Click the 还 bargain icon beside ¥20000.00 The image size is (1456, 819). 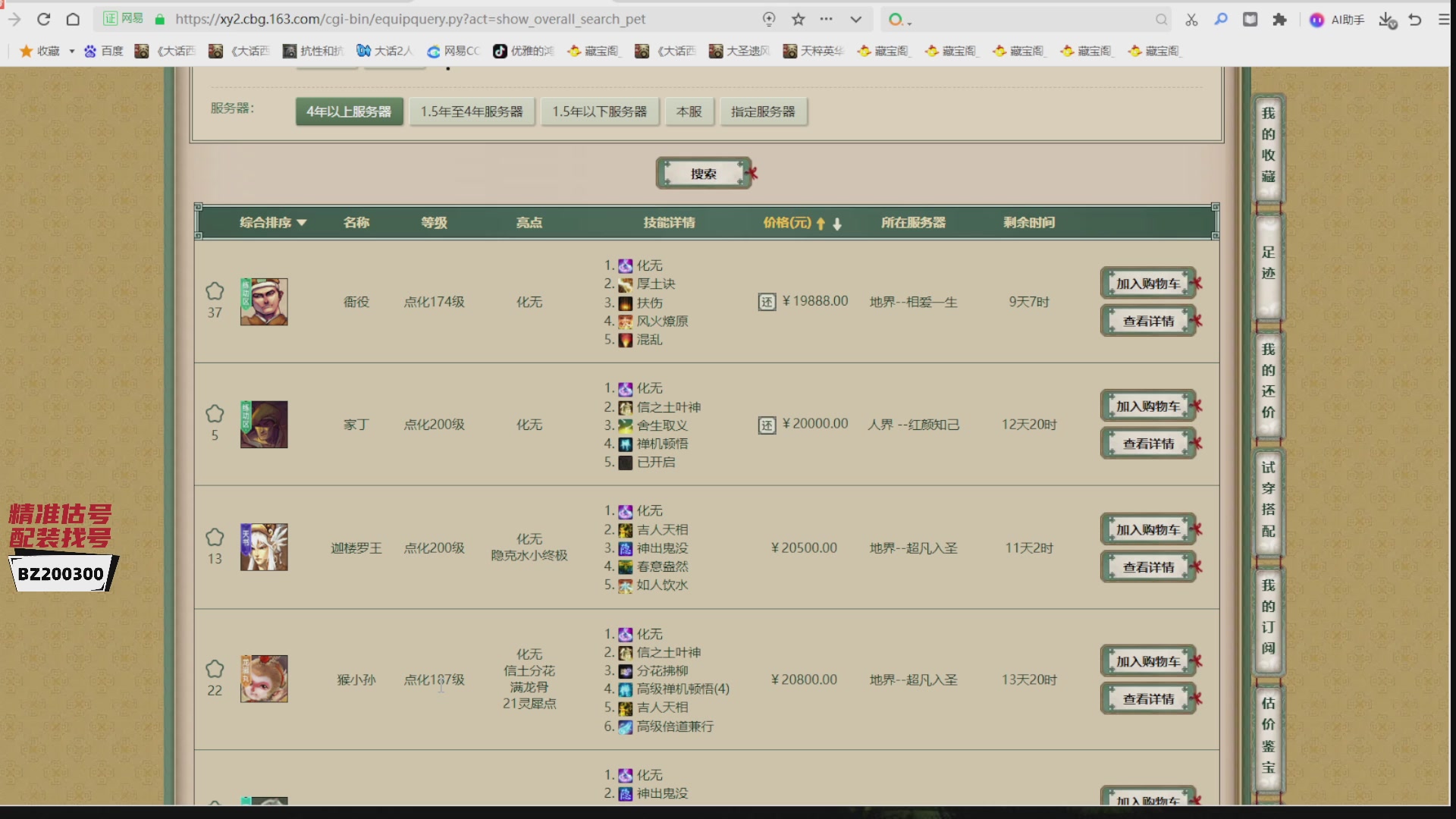tap(767, 425)
